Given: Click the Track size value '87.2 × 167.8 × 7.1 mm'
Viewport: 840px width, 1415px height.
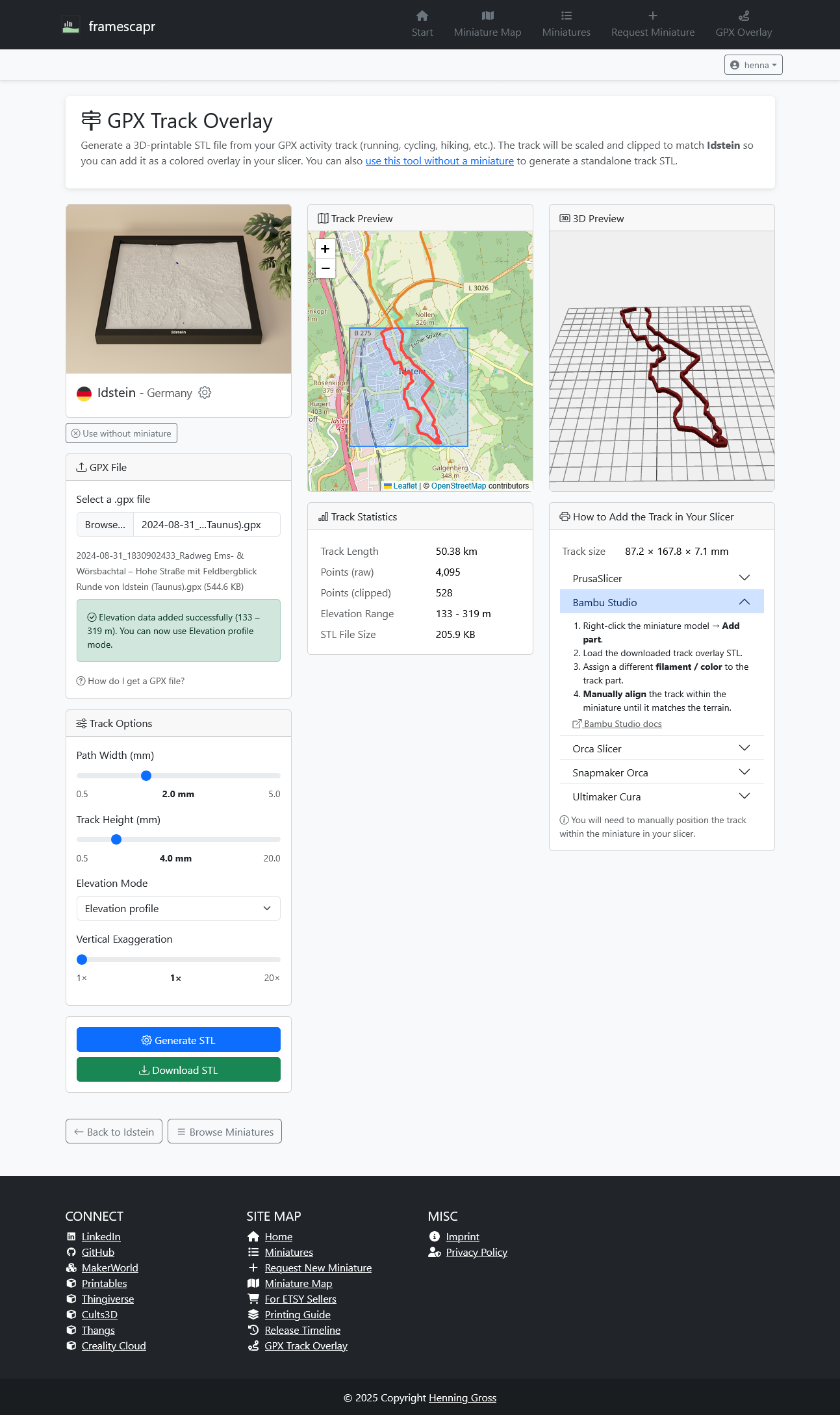Looking at the screenshot, I should click(x=676, y=551).
